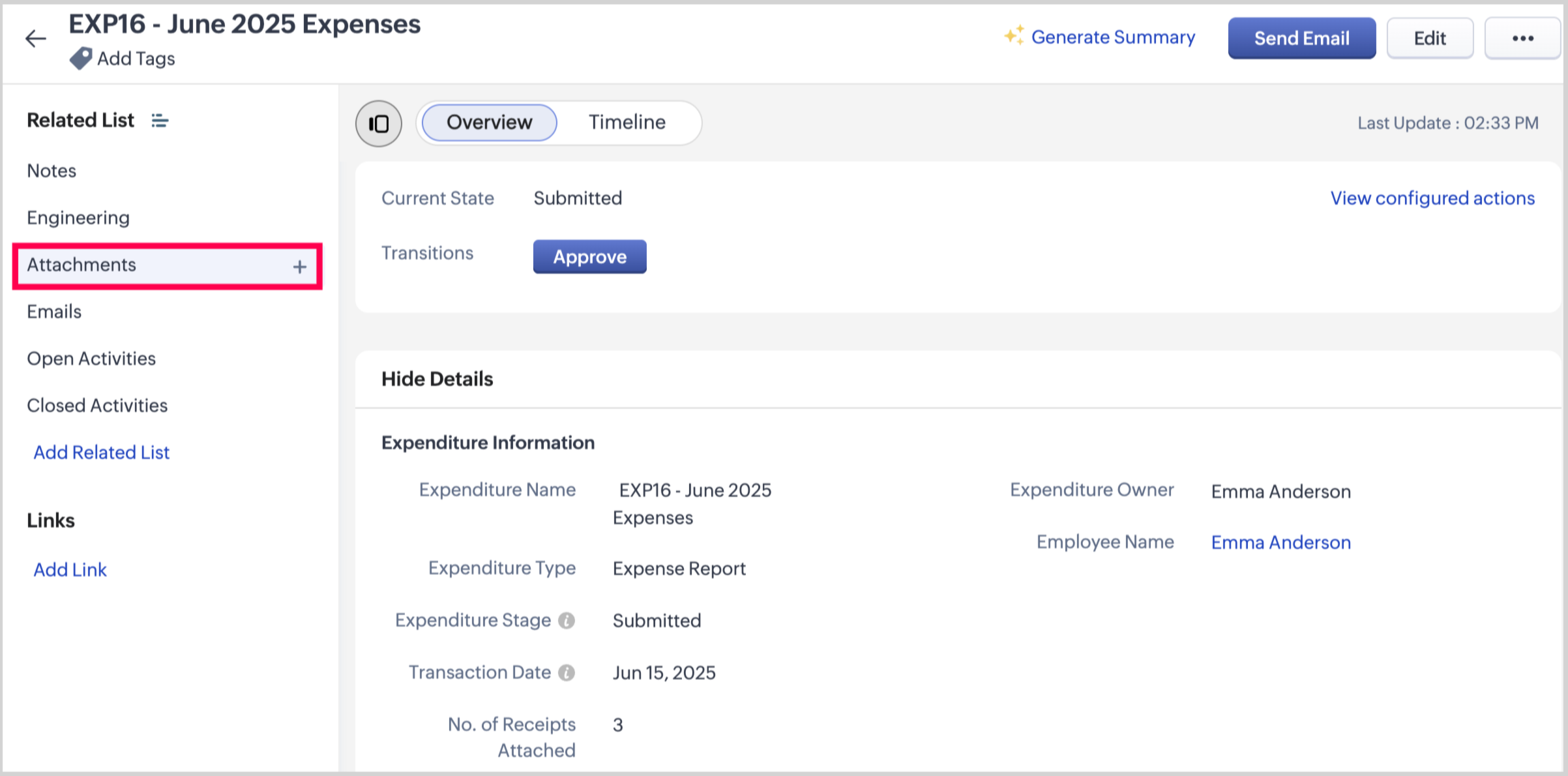Click the Generate Summary sparkle icon
This screenshot has width=1568, height=776.
(1014, 36)
